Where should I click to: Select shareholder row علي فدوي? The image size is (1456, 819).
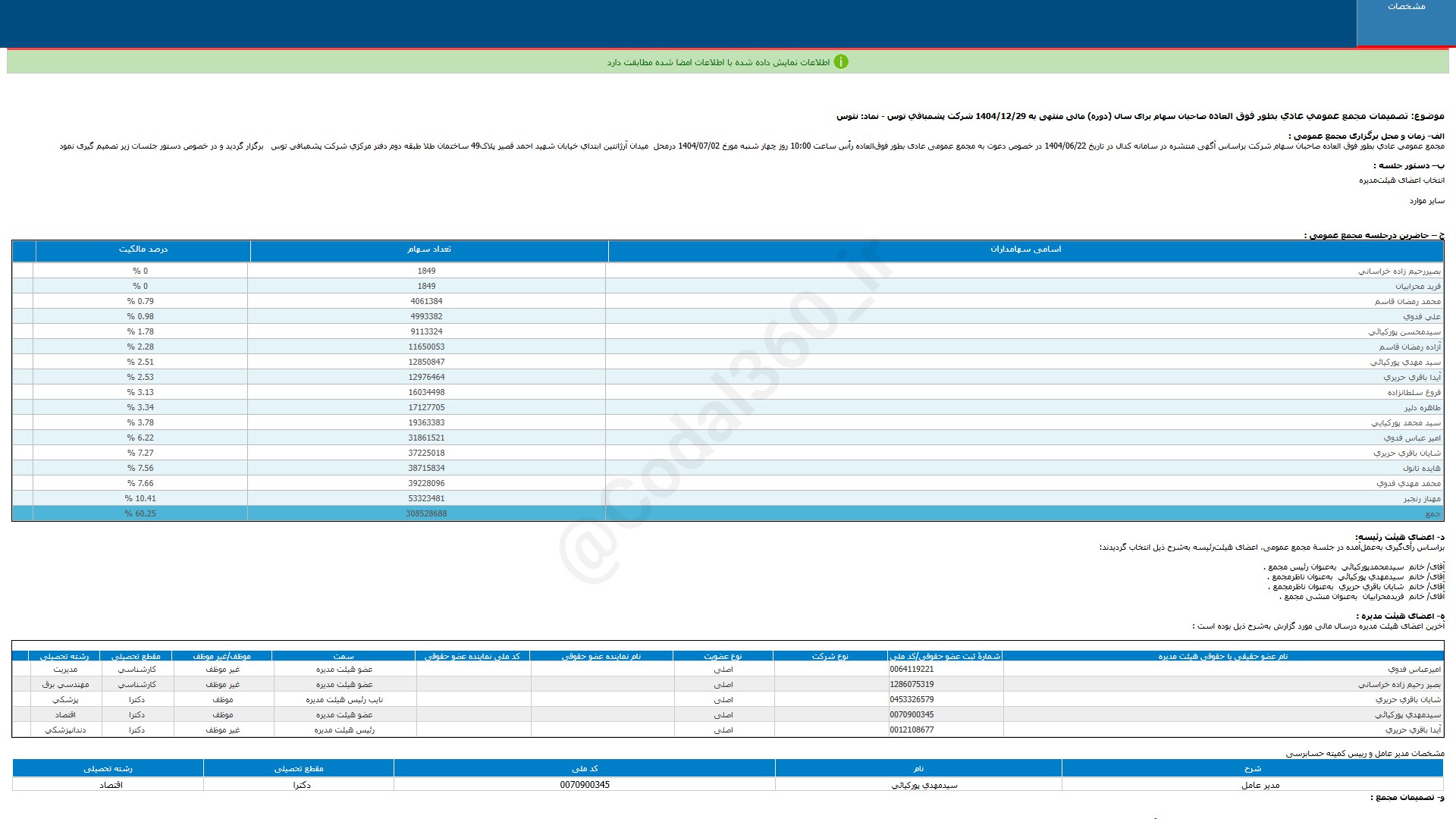coord(1421,317)
